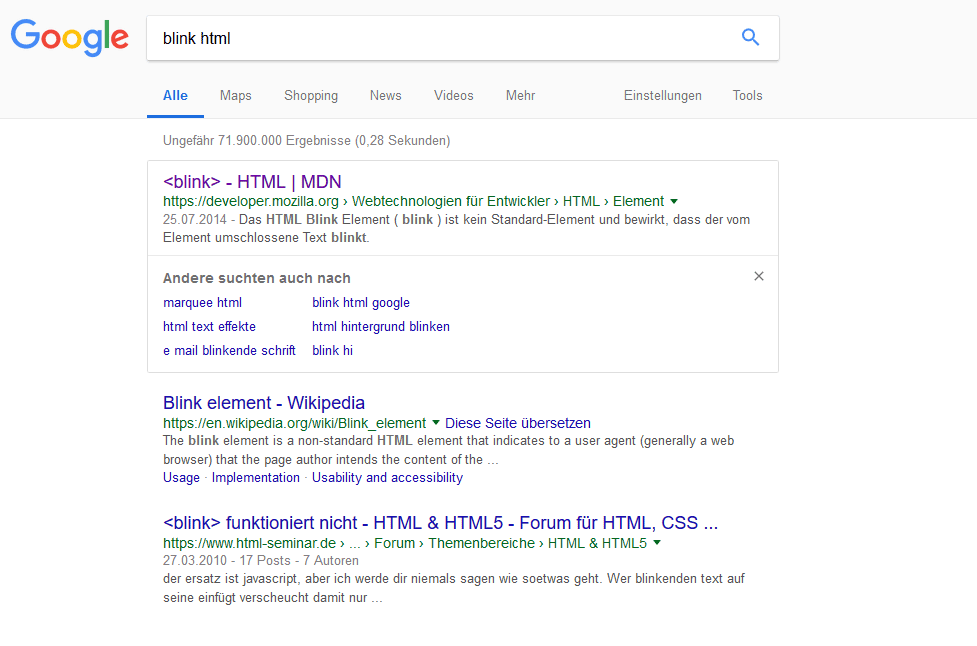Open the Tools options

pyautogui.click(x=747, y=95)
